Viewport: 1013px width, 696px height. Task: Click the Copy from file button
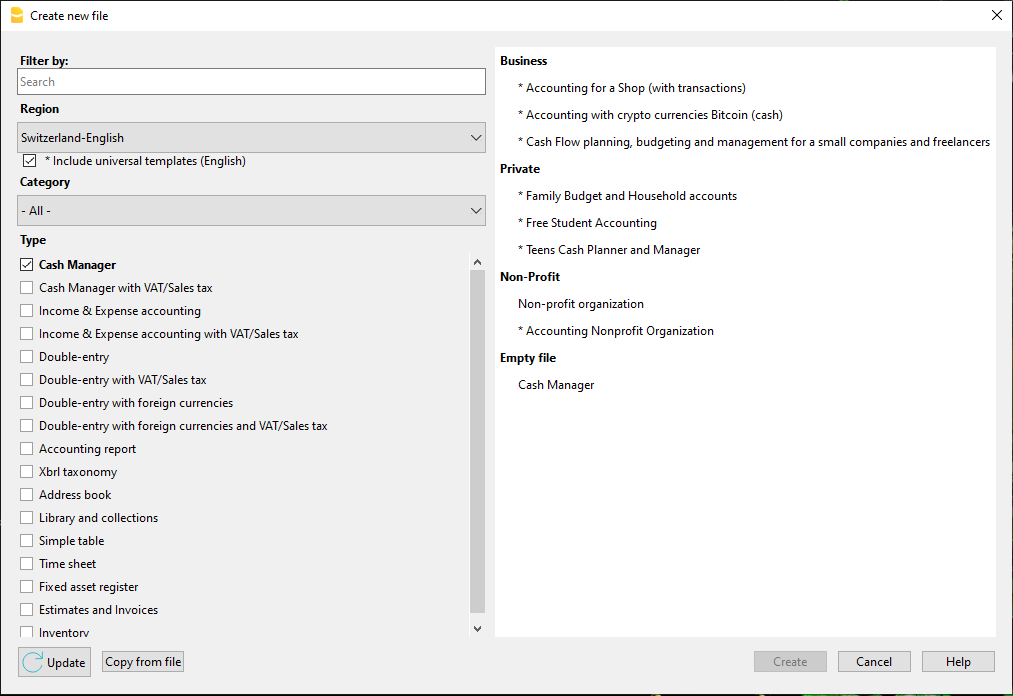(x=142, y=661)
